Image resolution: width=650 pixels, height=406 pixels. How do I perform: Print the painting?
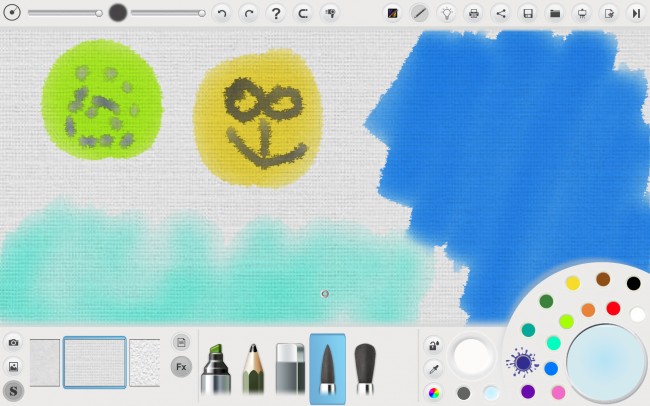pos(474,13)
